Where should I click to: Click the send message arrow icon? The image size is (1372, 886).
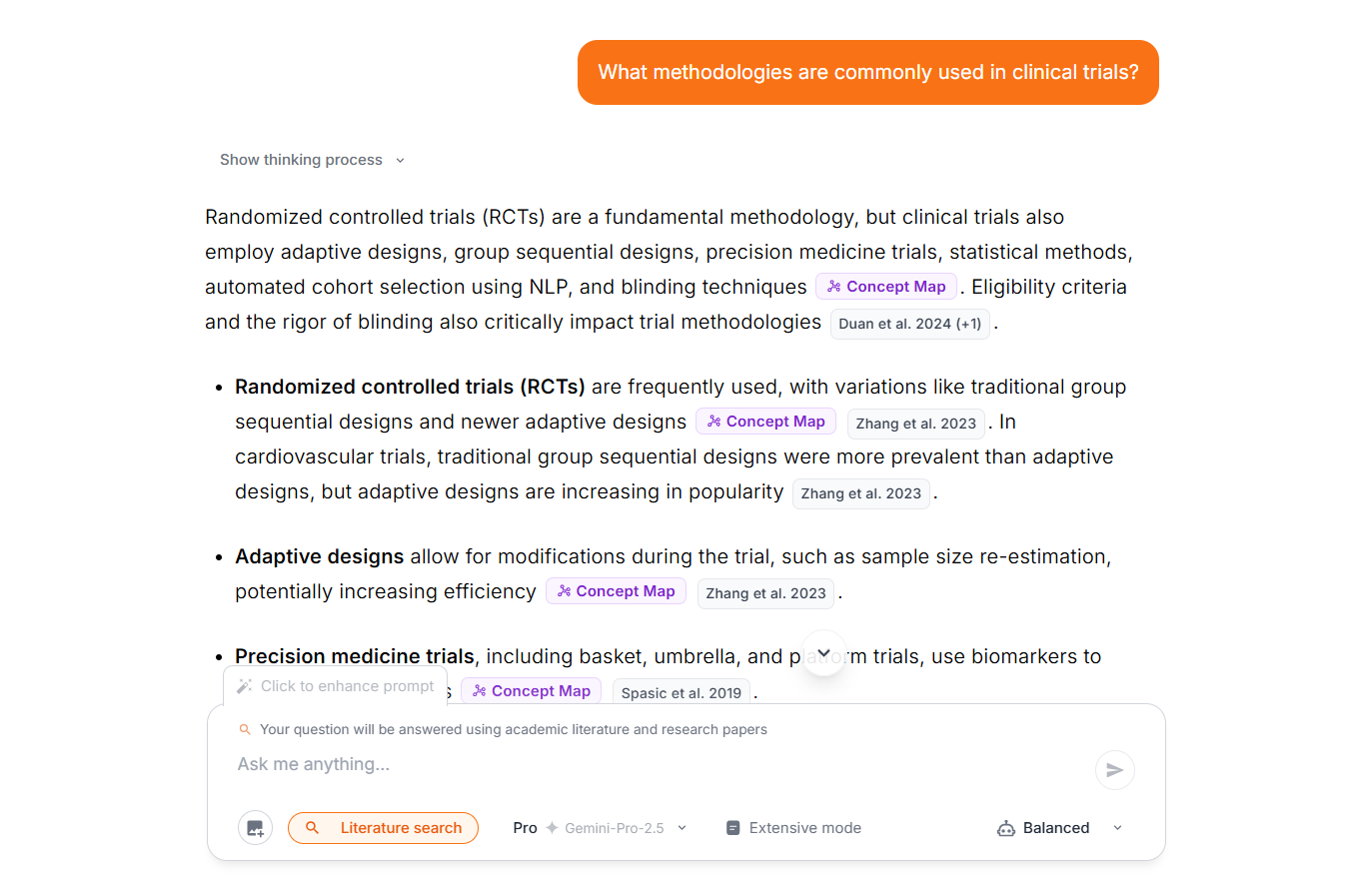[x=1114, y=769]
